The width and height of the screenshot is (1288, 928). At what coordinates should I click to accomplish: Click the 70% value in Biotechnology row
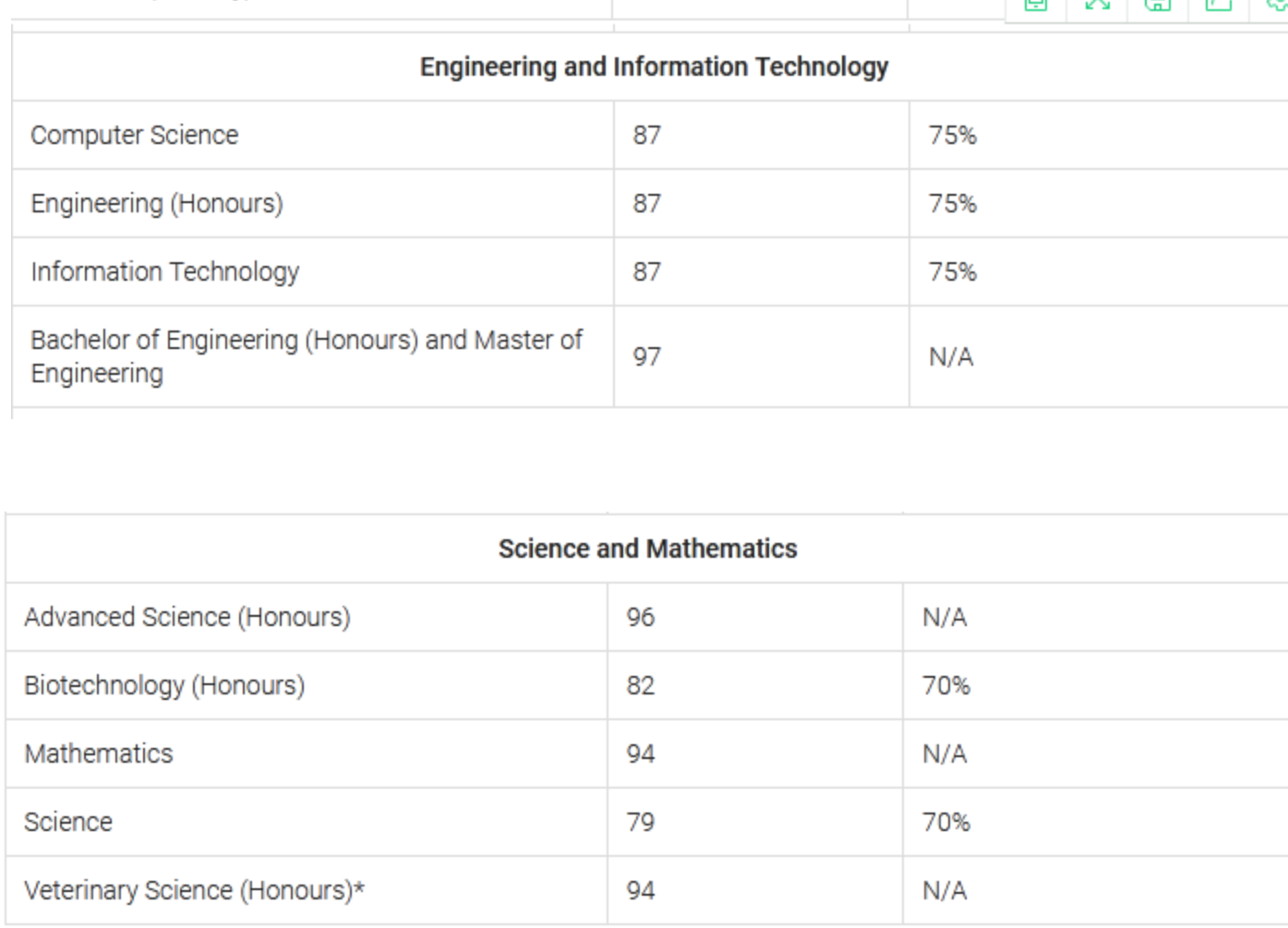(x=946, y=686)
